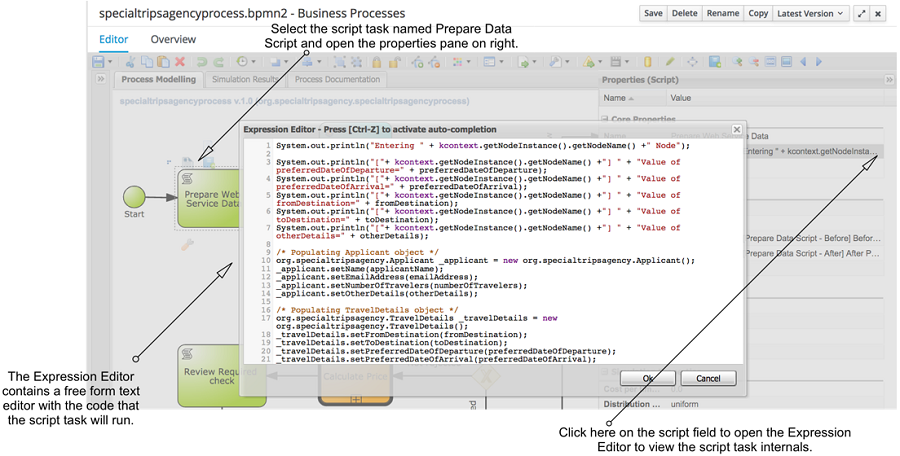Click the Redo arrow icon
Screen dimensions: 900x456
tap(219, 62)
